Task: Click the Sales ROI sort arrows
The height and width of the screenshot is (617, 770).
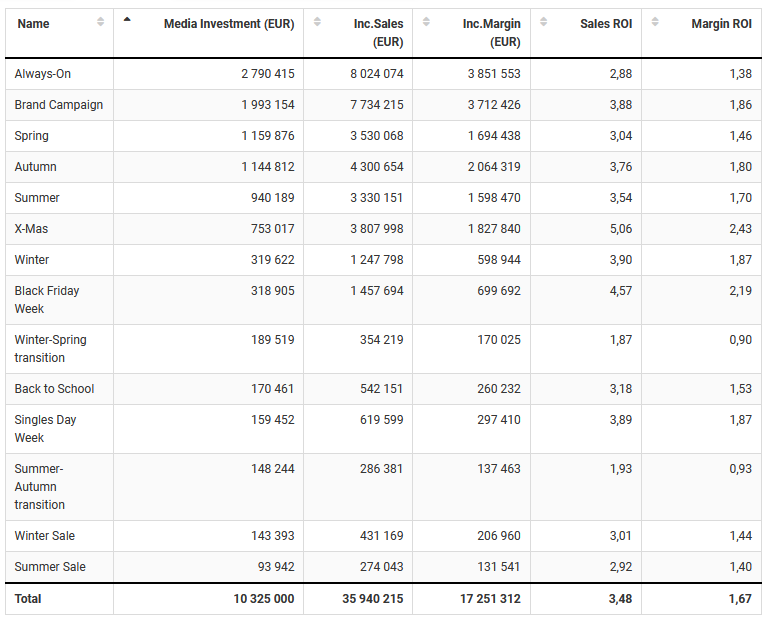Action: (x=544, y=22)
